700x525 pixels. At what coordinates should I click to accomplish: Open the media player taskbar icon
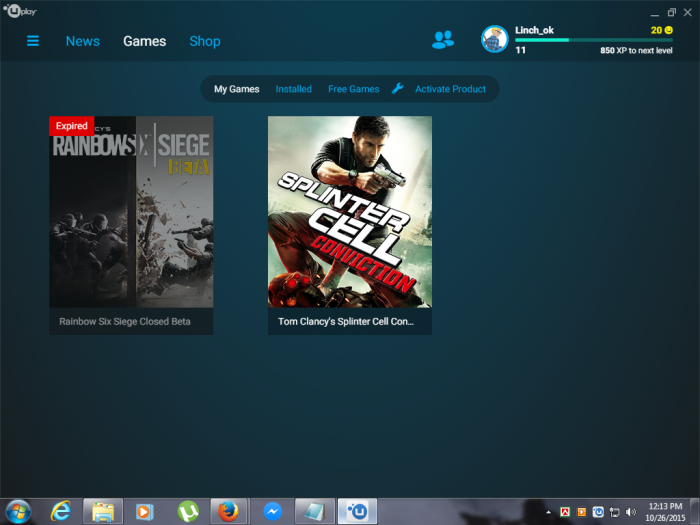pos(145,512)
